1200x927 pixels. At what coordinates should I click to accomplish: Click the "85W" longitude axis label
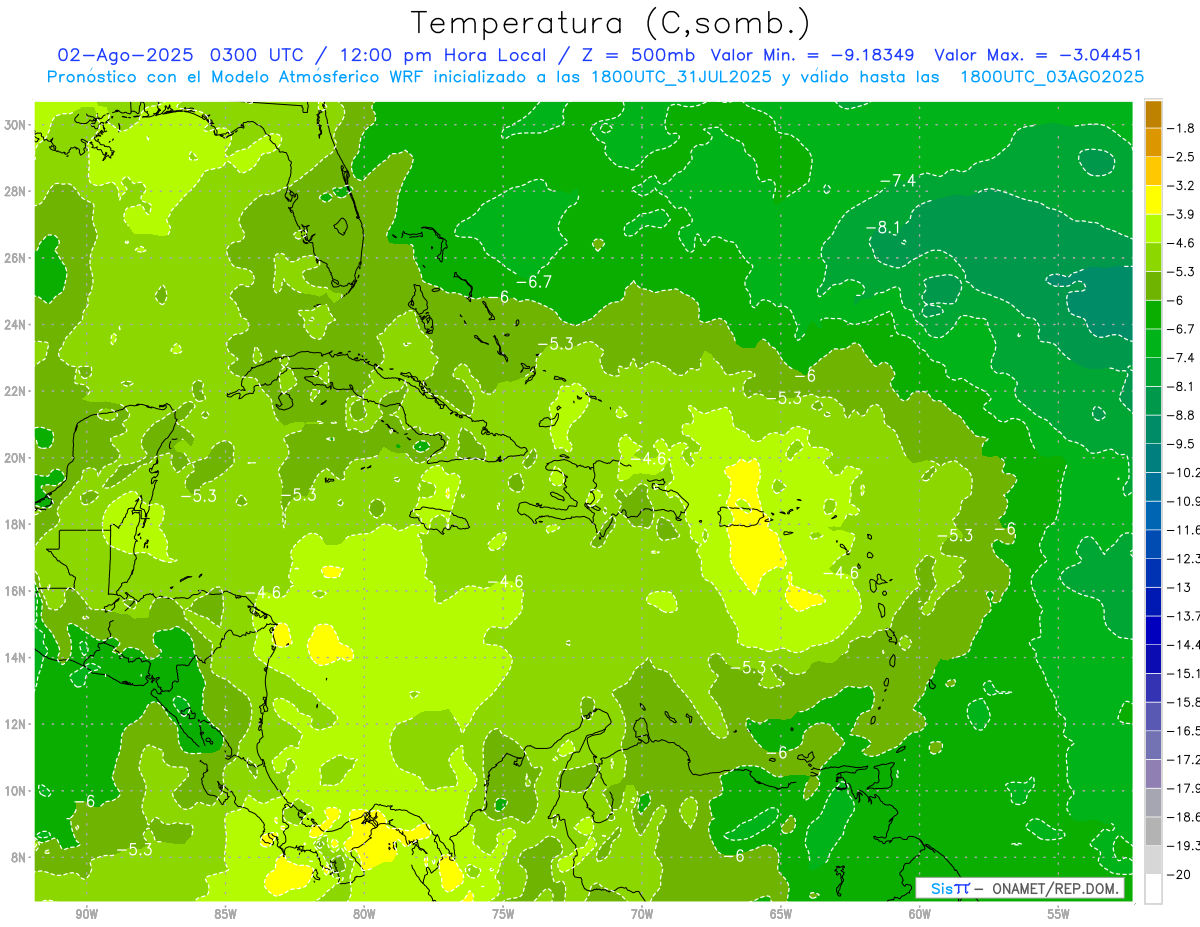tap(225, 914)
